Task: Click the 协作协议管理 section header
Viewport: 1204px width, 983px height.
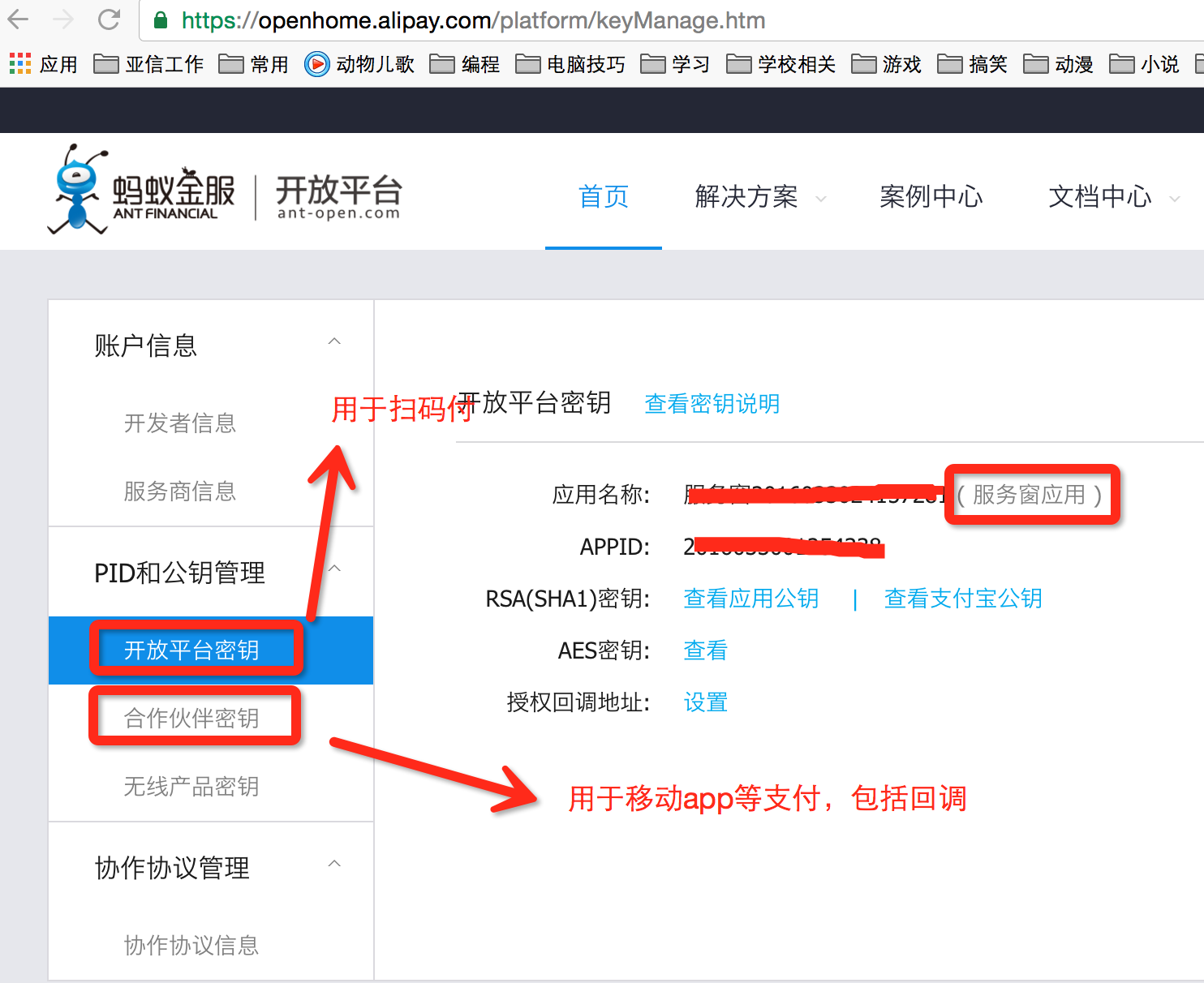Action: 172,868
